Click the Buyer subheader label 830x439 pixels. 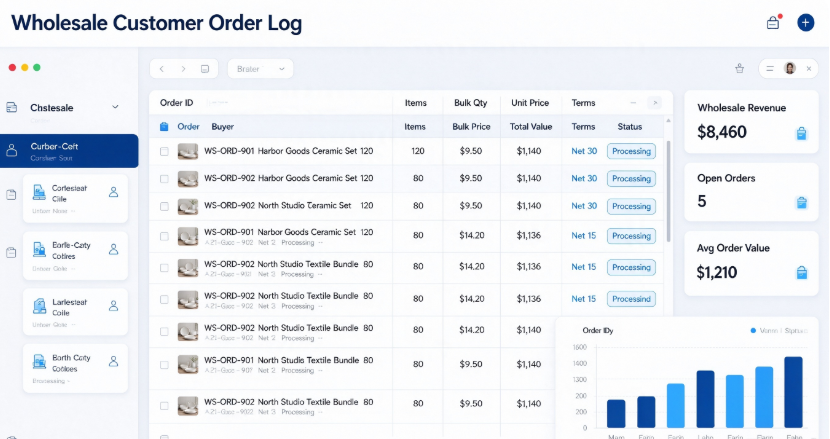coord(222,127)
